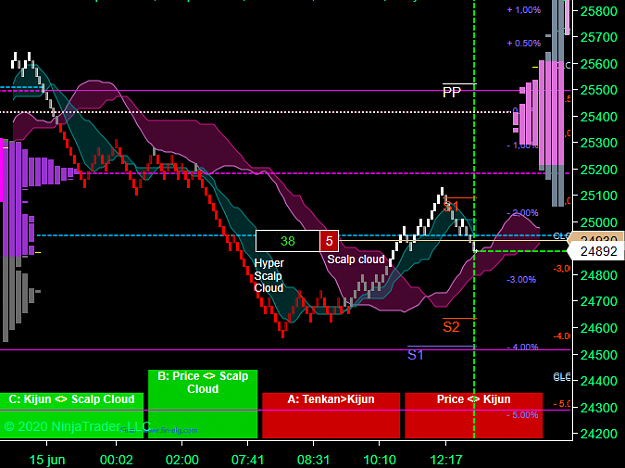Click the '15 jun' date label on time axis
This screenshot has width=625, height=468.
coord(47,460)
